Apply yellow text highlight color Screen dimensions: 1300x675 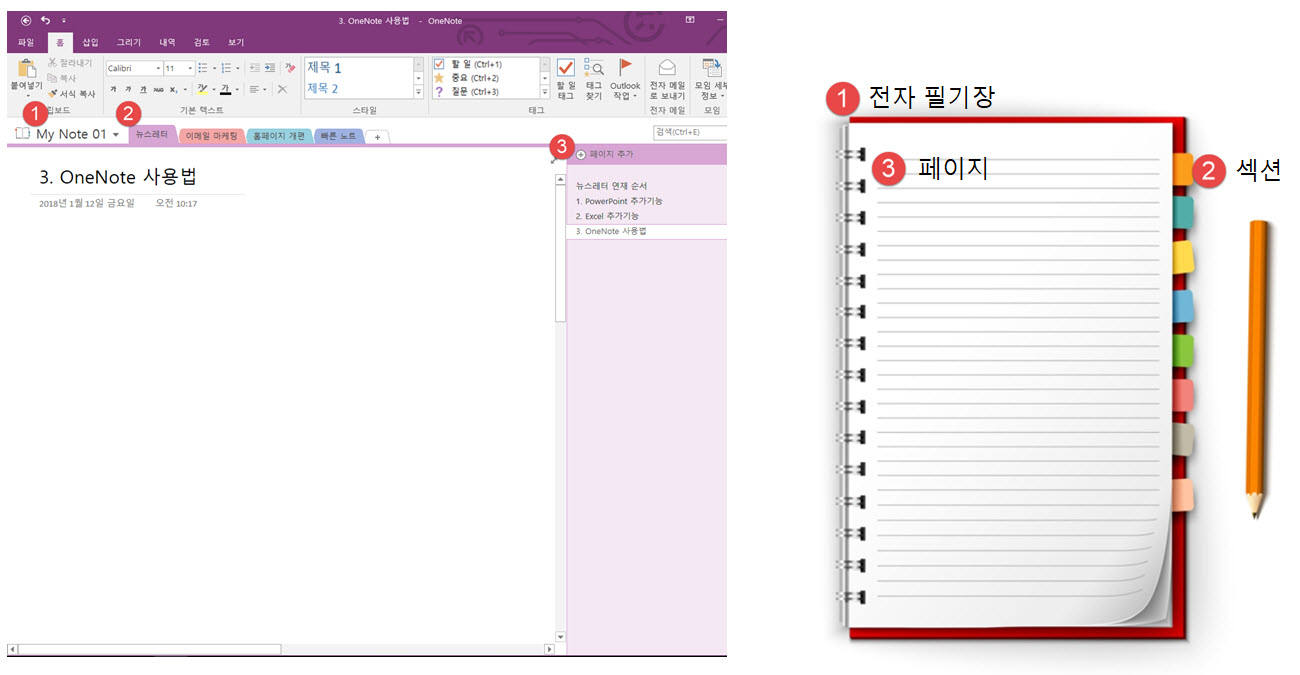click(x=201, y=89)
